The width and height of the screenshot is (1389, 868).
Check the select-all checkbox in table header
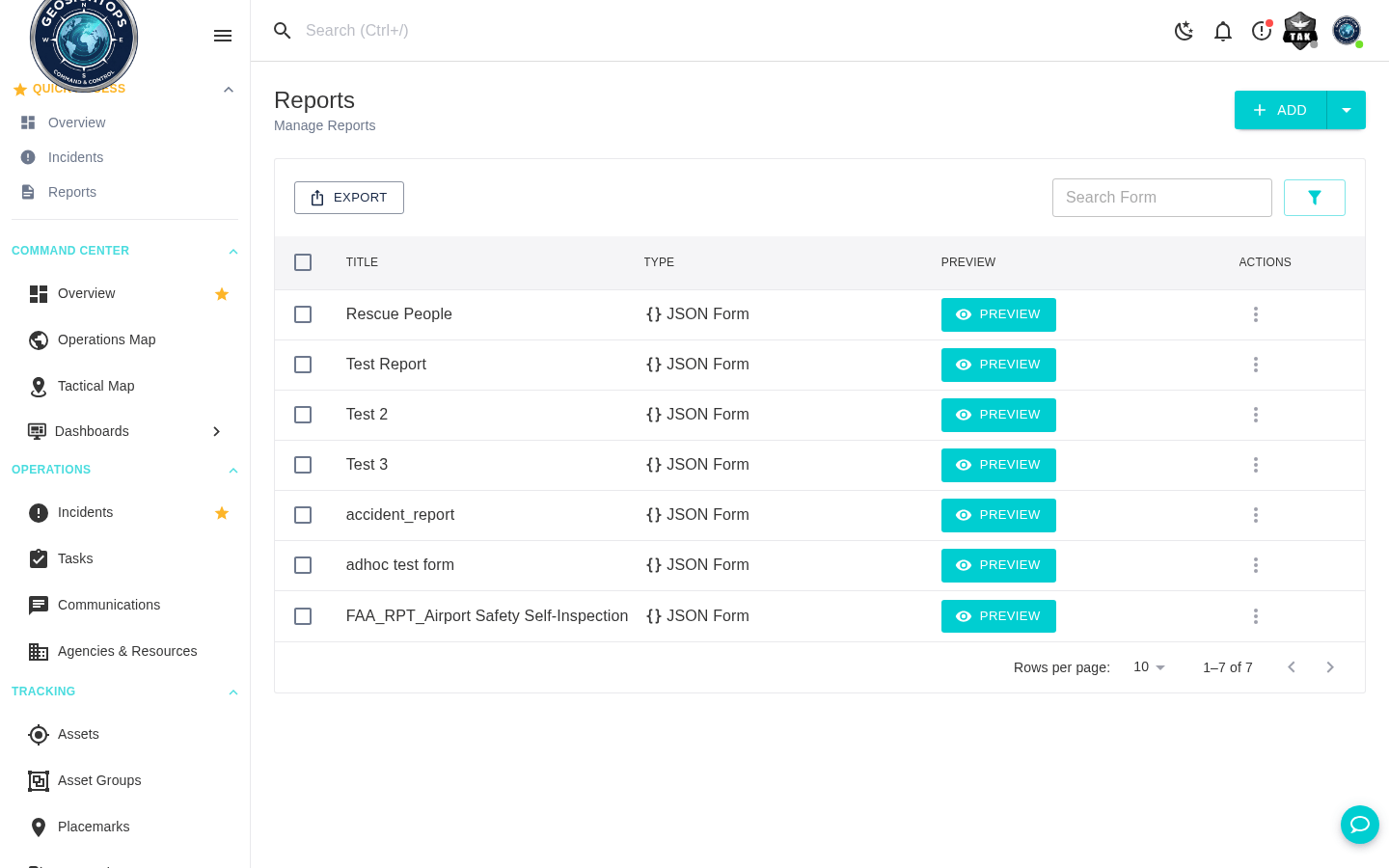pos(303,261)
